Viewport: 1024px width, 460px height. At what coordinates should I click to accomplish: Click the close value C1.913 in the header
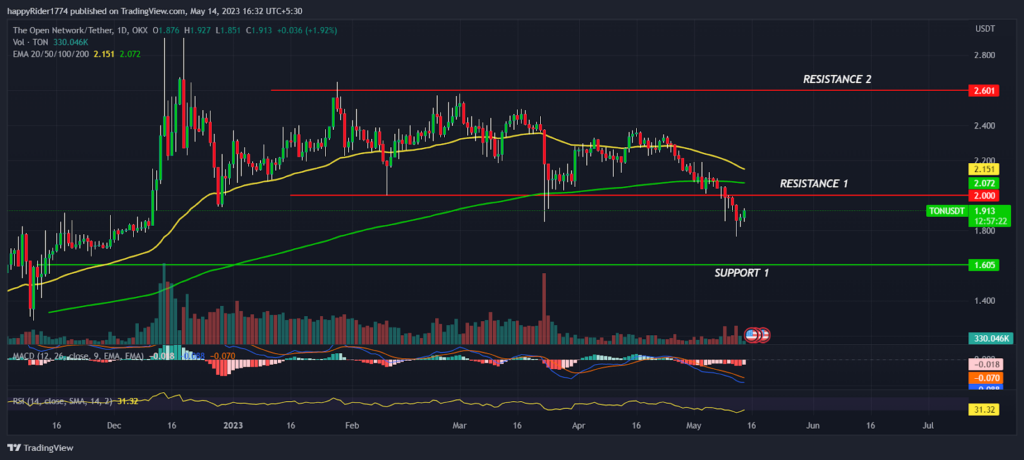tap(259, 31)
